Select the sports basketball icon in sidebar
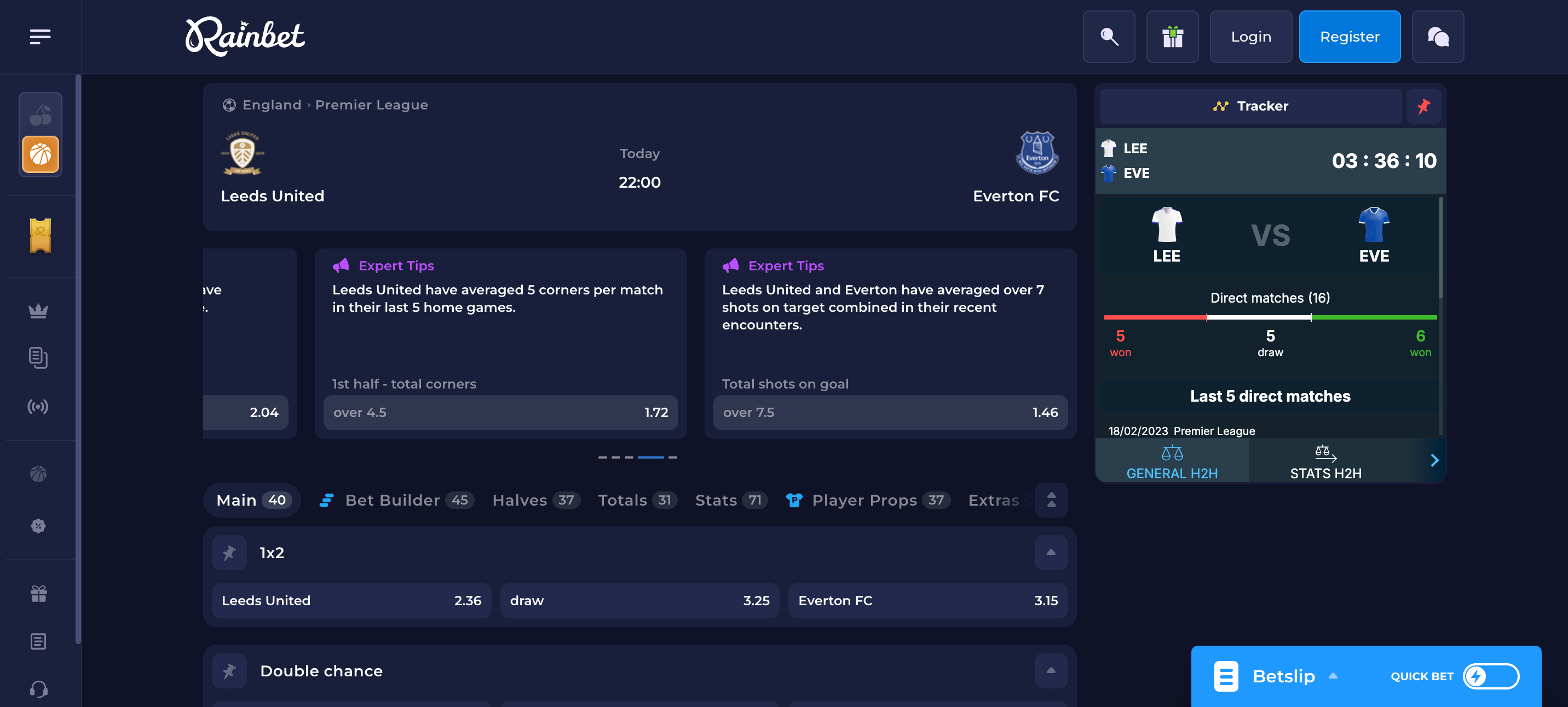The height and width of the screenshot is (707, 1568). click(x=40, y=154)
